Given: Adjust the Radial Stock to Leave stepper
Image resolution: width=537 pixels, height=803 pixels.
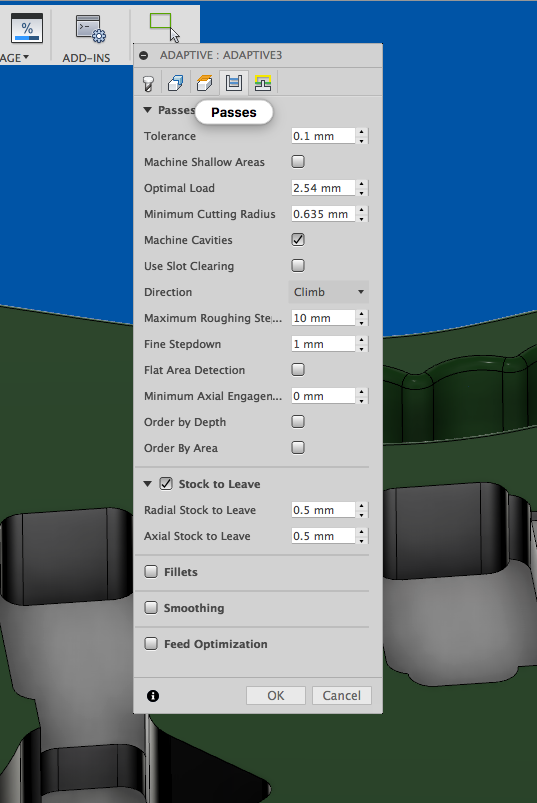Looking at the screenshot, I should pos(362,510).
